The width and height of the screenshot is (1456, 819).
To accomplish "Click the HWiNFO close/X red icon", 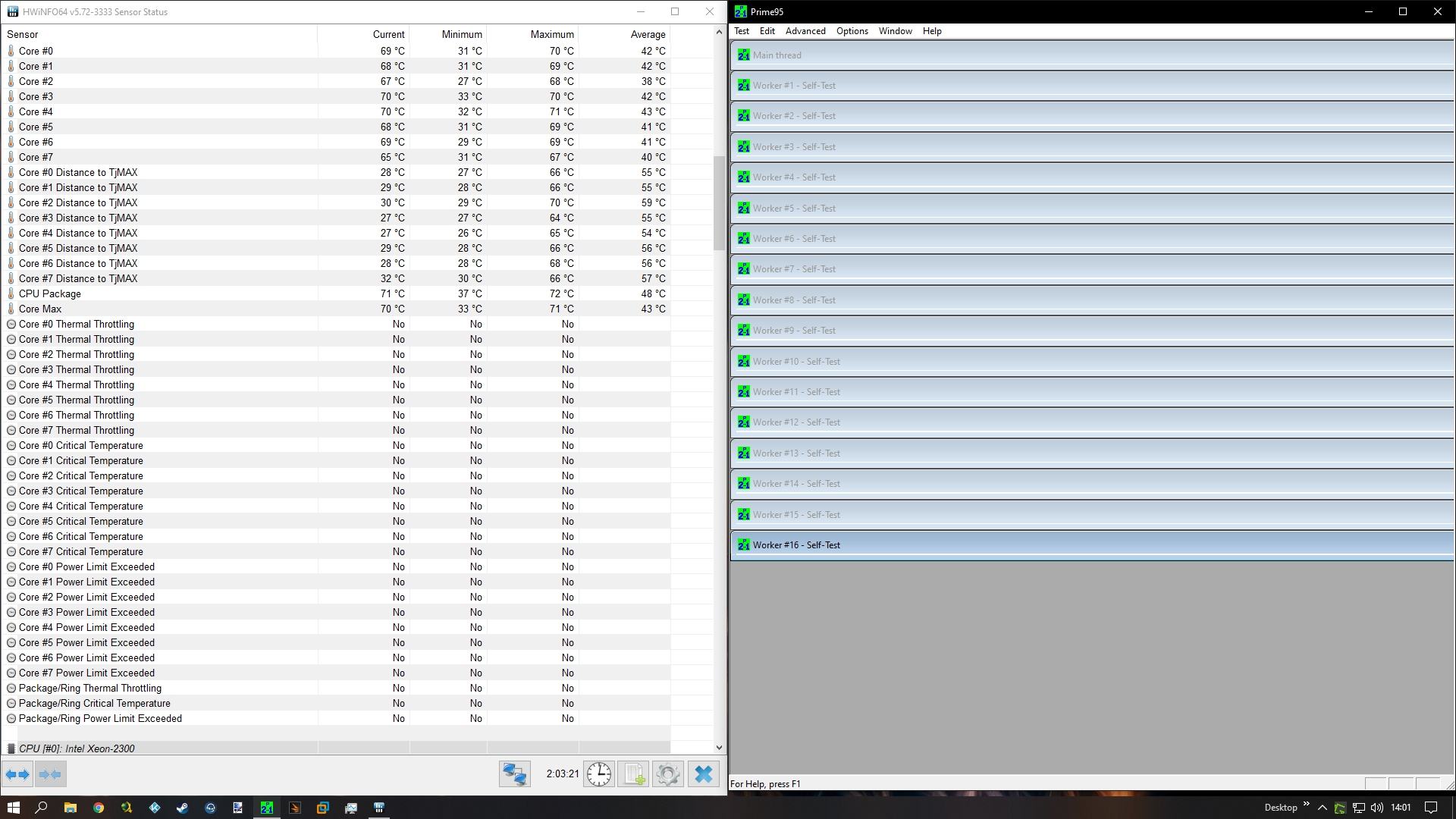I will tap(709, 11).
